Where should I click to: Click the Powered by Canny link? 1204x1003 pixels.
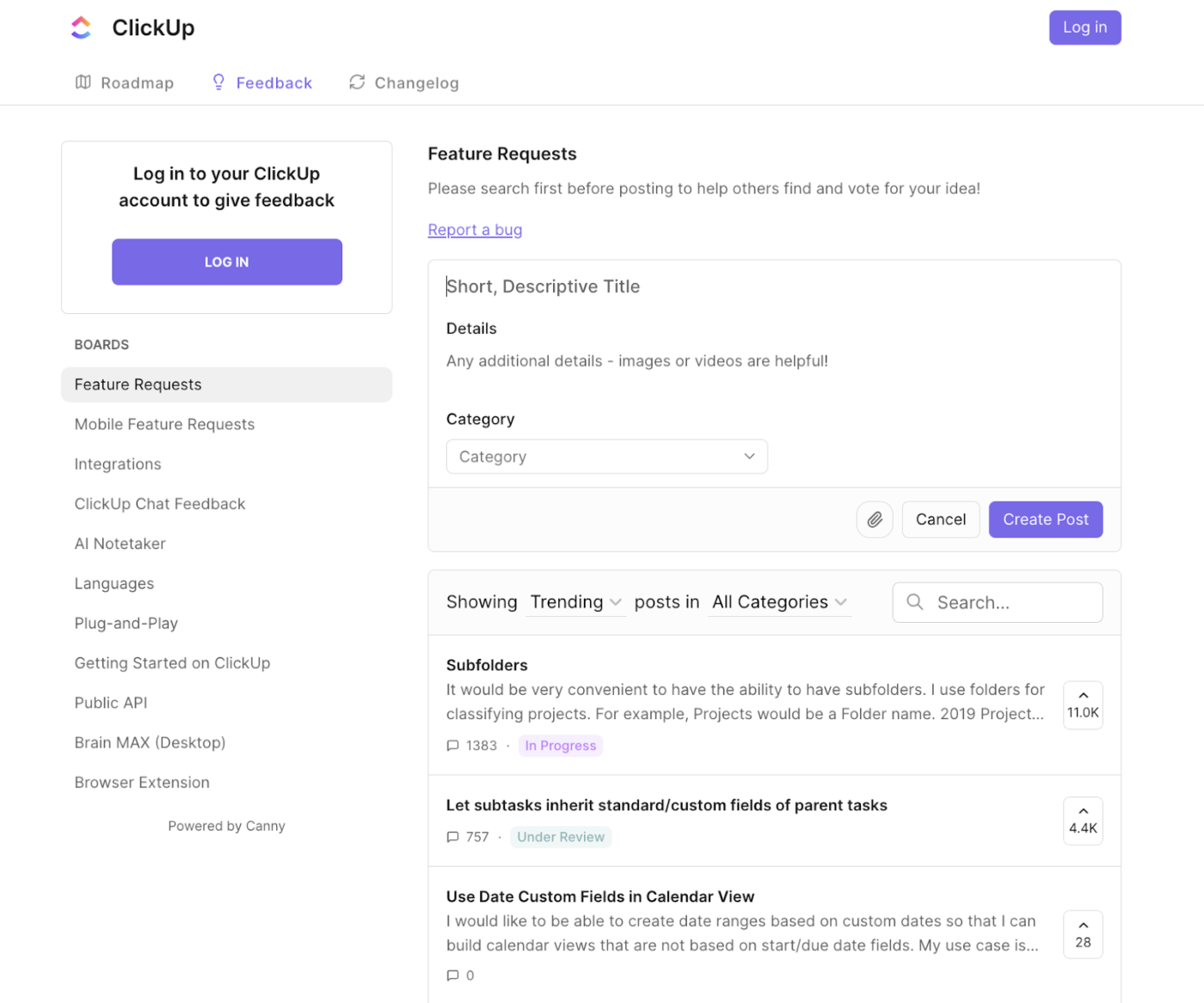[227, 826]
